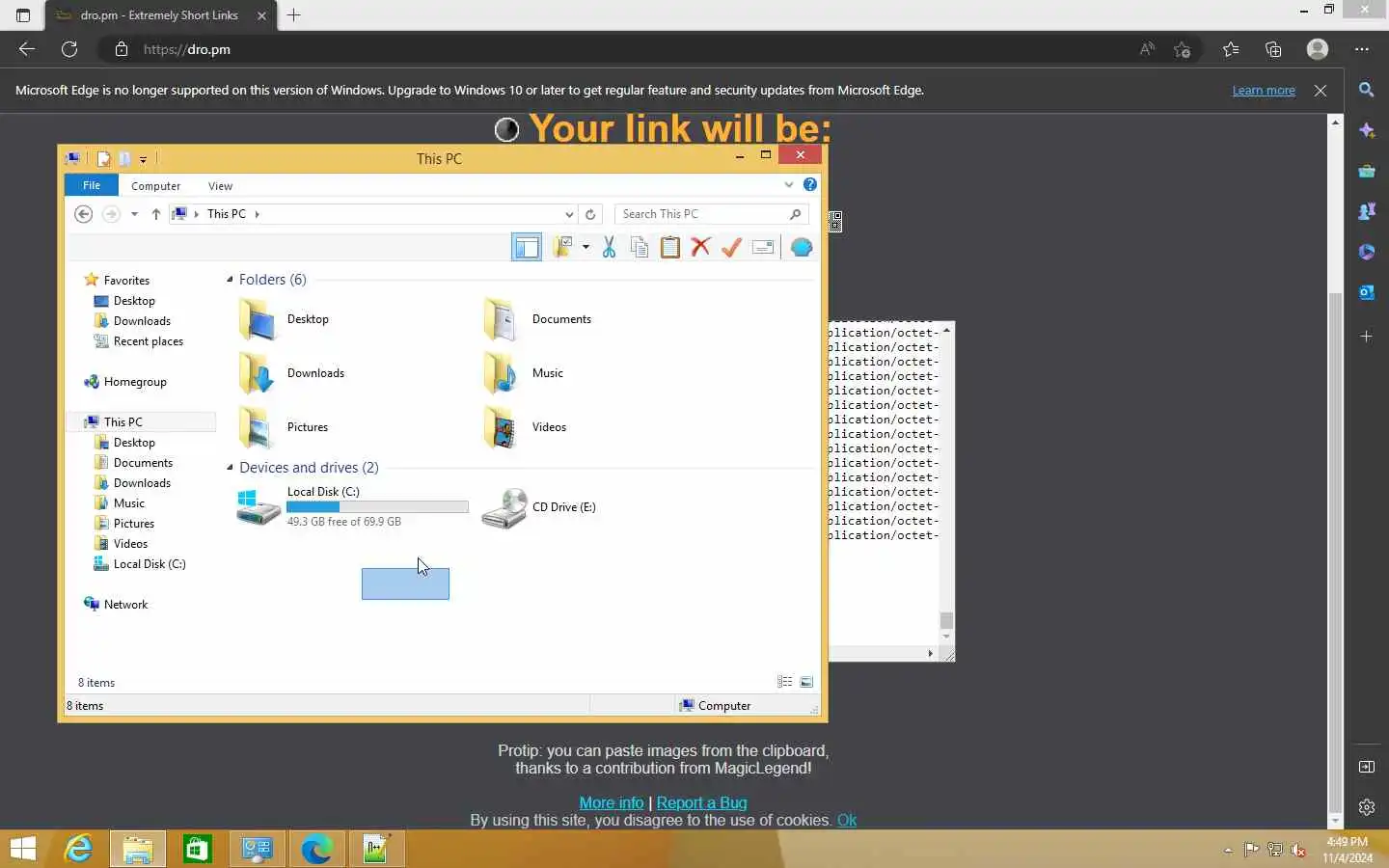The height and width of the screenshot is (868, 1389).
Task: Select the Documents folder in main pane
Action: click(x=538, y=319)
